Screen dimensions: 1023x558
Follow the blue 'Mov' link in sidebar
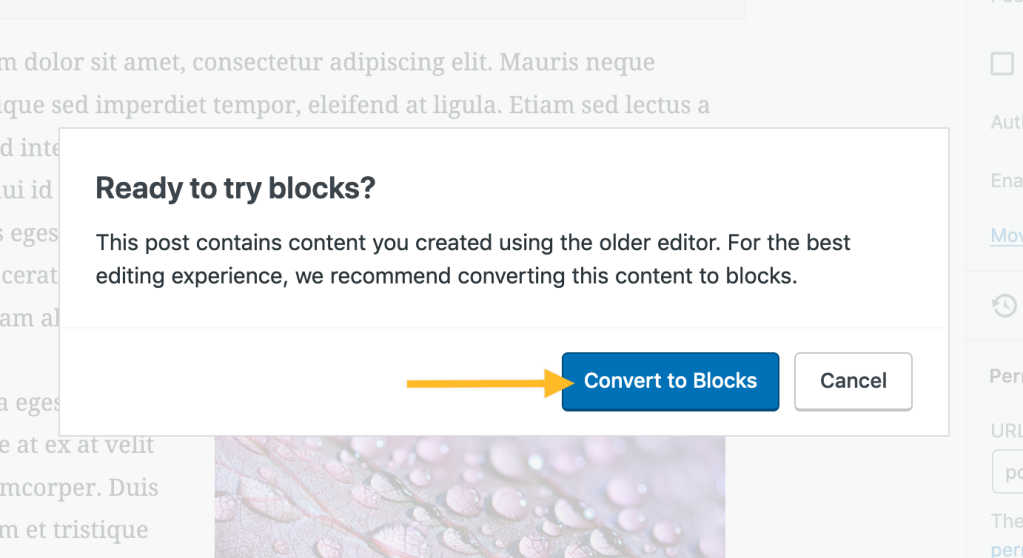[x=1007, y=235]
